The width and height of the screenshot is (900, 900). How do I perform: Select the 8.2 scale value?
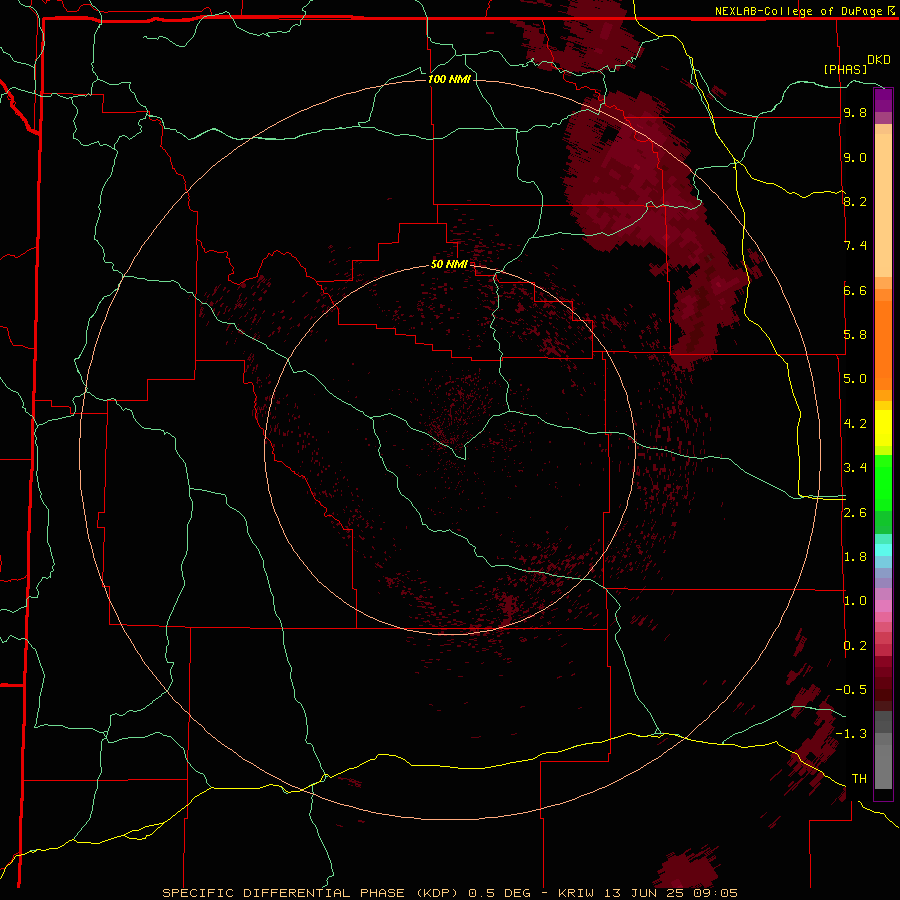tap(855, 201)
